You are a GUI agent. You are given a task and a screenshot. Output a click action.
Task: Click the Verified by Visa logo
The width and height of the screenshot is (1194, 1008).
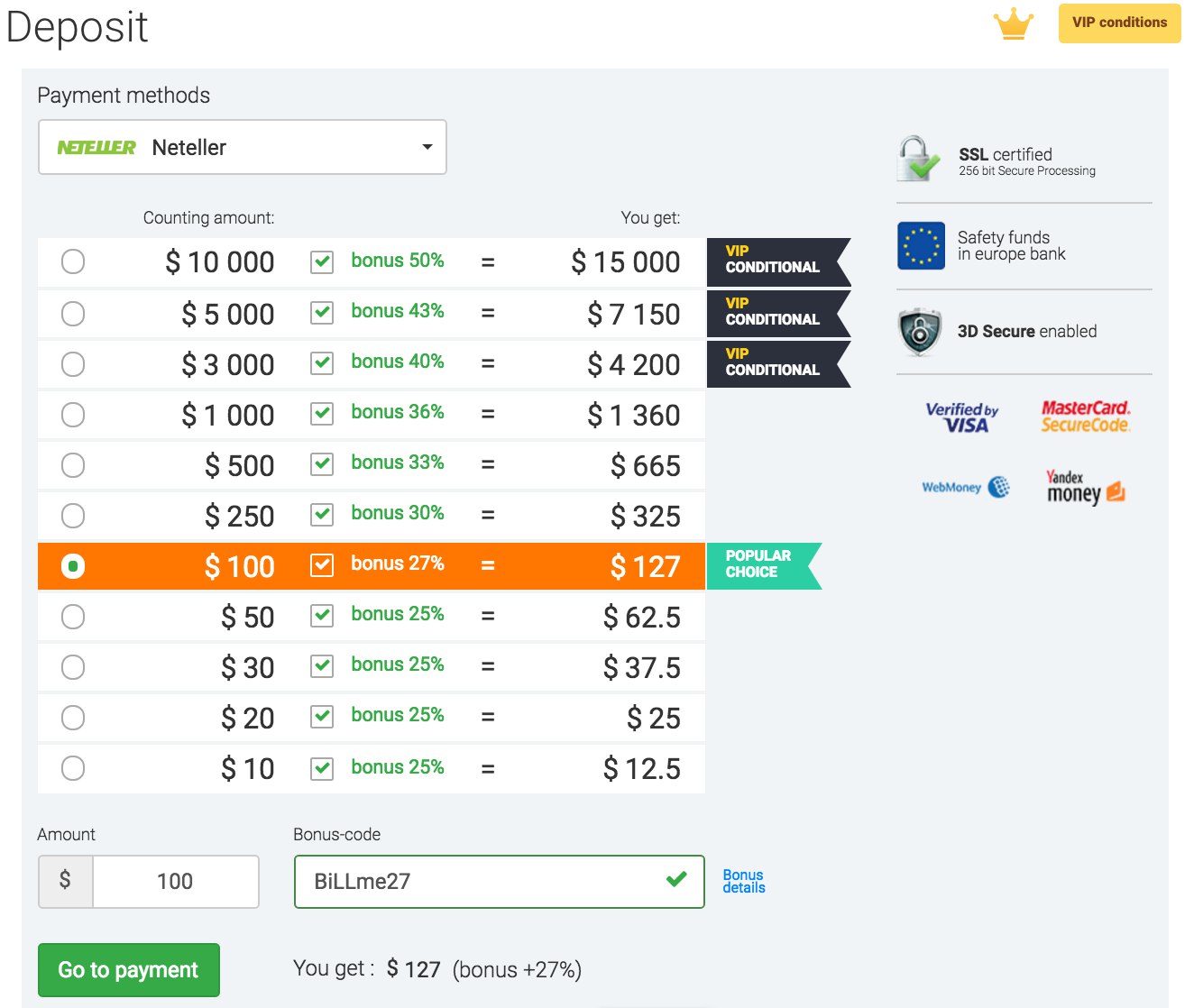[x=961, y=417]
